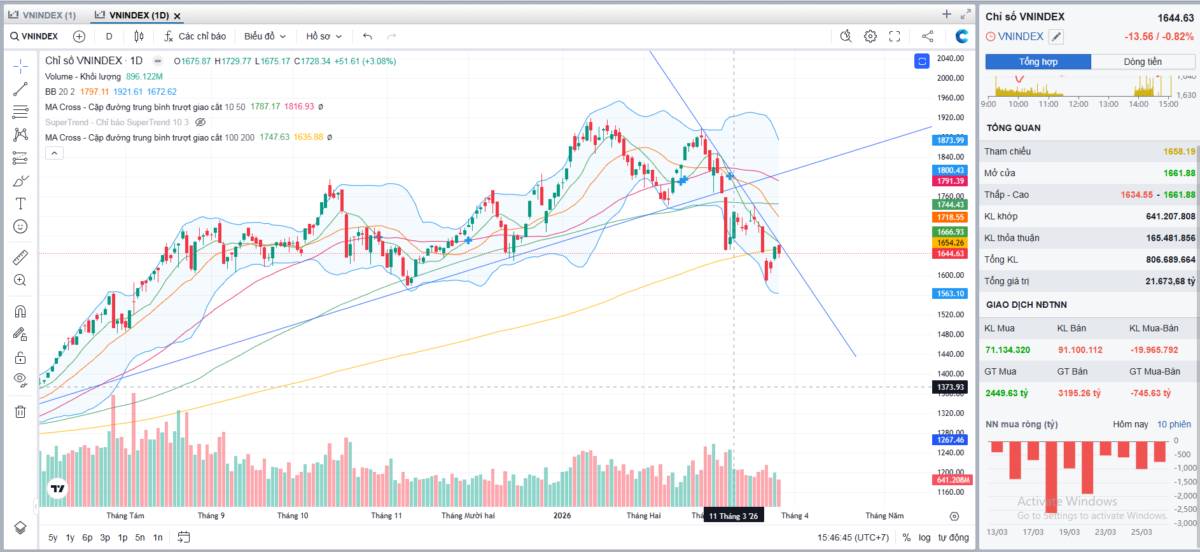Screen dimensions: 1200x552
Task: Open the forecasting and measurement tools
Action: tap(20, 158)
